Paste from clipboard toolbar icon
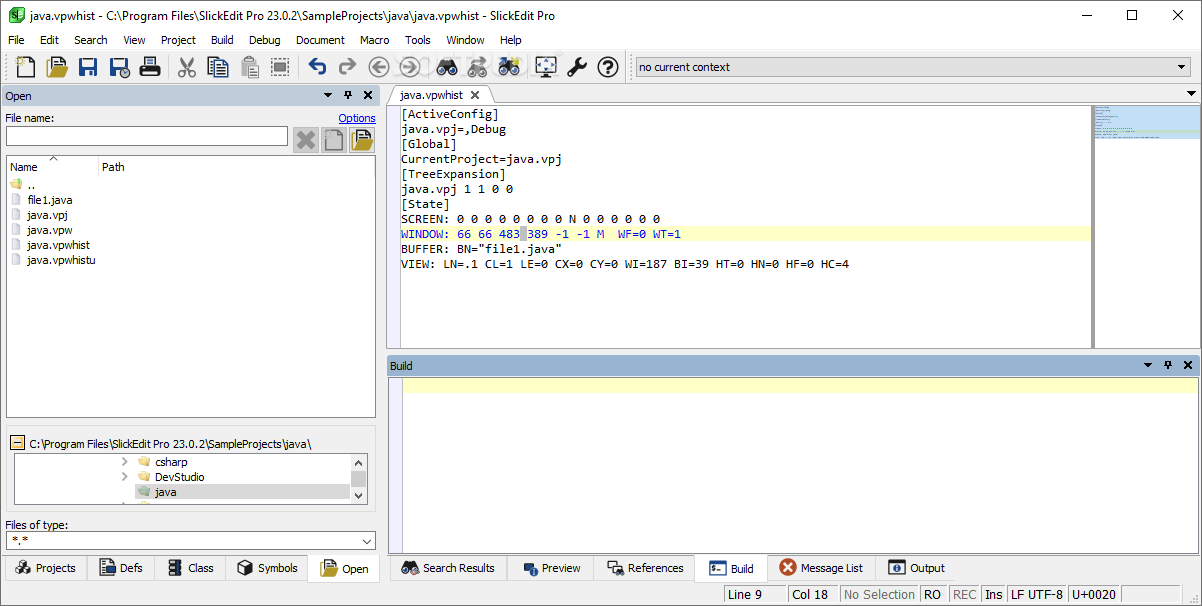1202x606 pixels. 249,67
